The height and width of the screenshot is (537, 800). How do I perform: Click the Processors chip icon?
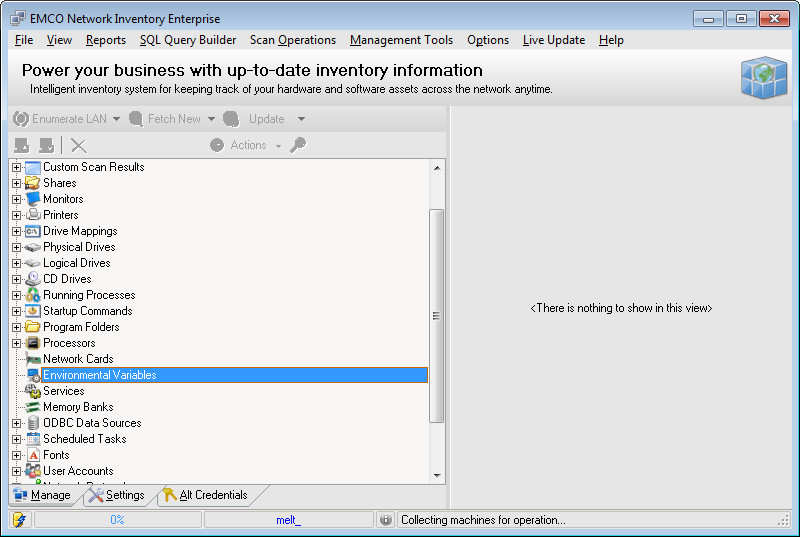[33, 343]
